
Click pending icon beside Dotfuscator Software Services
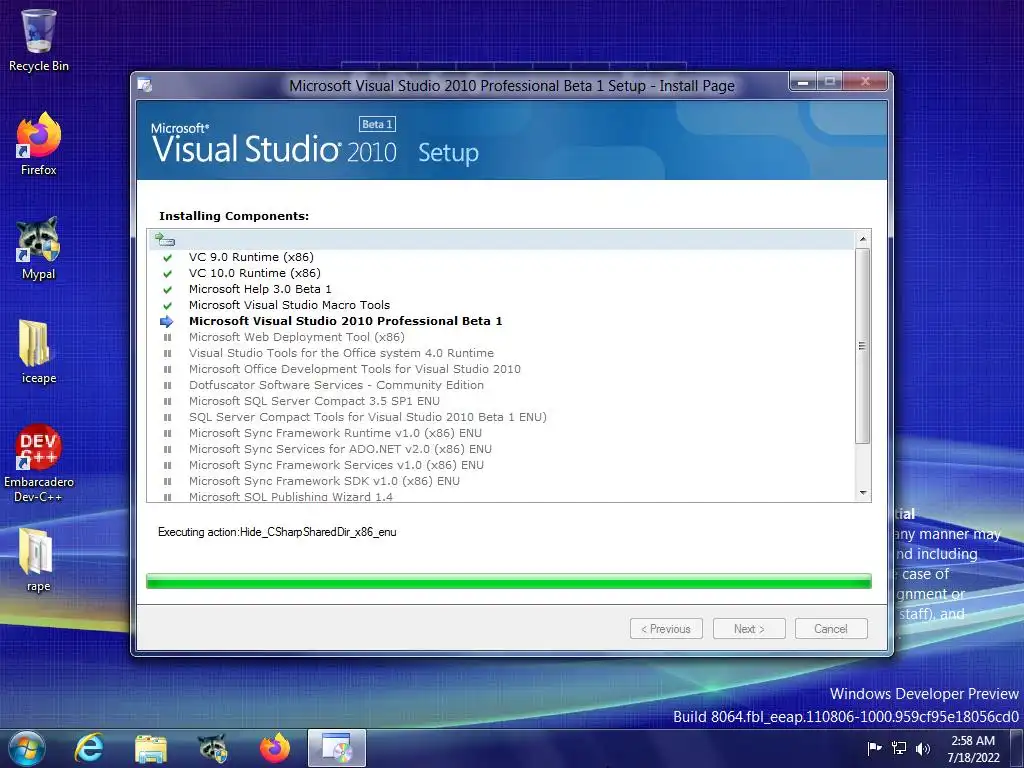(167, 385)
